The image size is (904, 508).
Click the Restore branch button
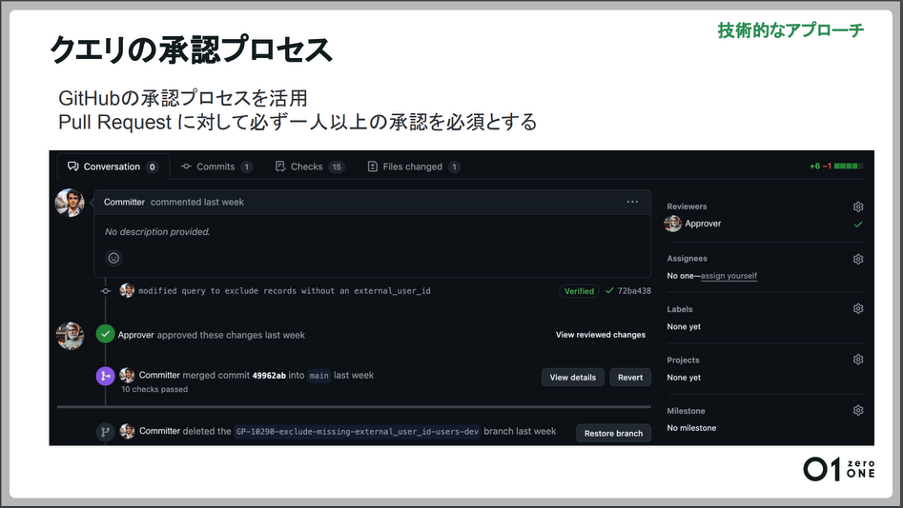pyautogui.click(x=613, y=433)
